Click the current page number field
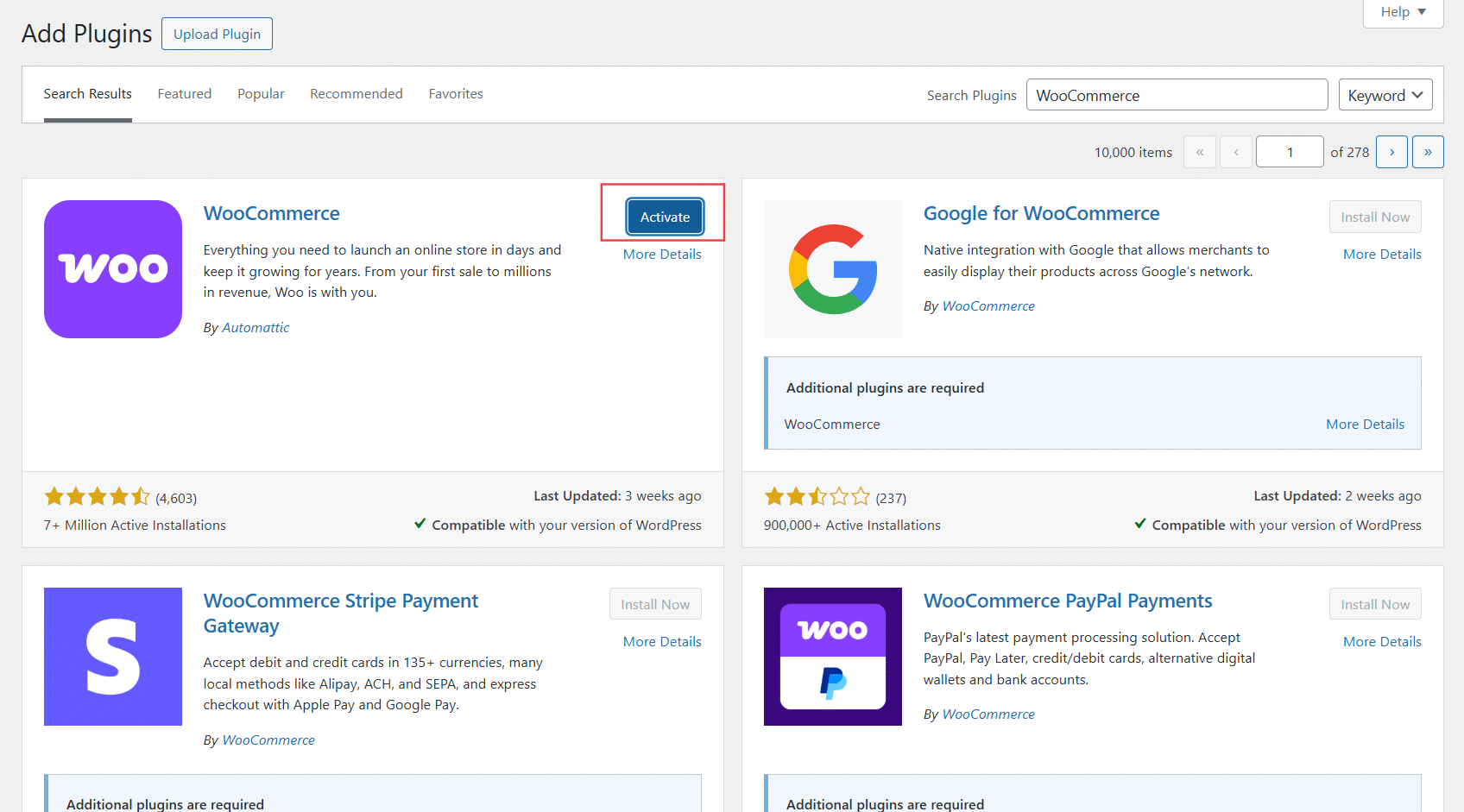Image resolution: width=1464 pixels, height=812 pixels. pos(1290,152)
